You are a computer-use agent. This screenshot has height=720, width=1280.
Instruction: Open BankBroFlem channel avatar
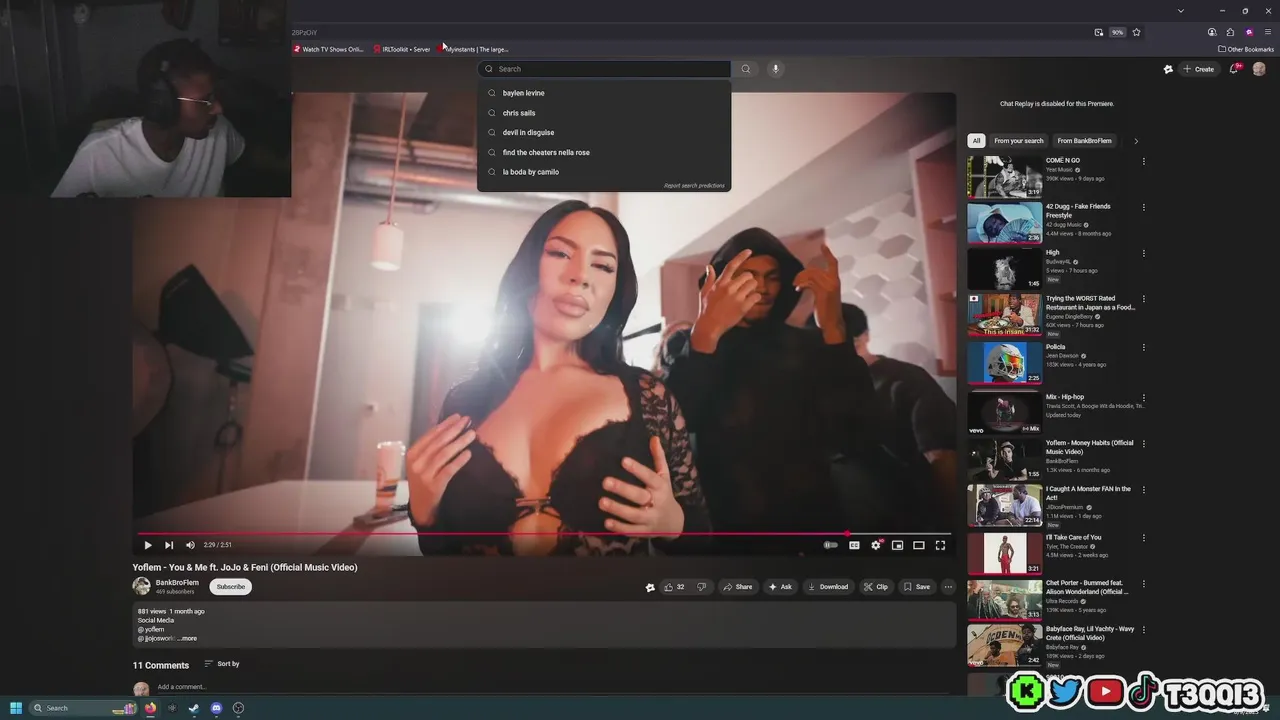tap(142, 587)
